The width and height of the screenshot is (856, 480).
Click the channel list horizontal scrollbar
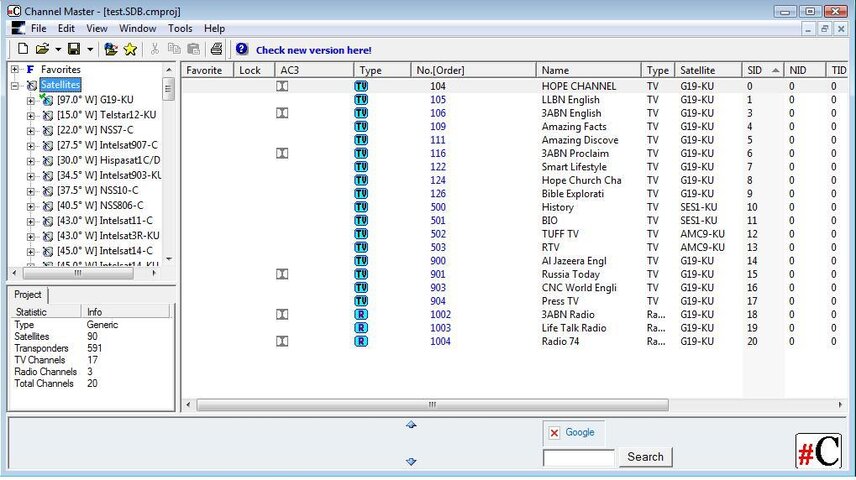(432, 405)
